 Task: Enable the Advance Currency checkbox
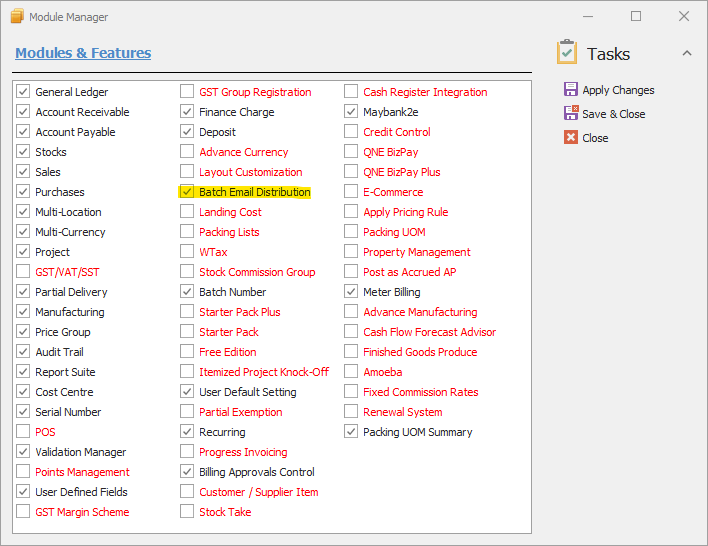click(187, 151)
